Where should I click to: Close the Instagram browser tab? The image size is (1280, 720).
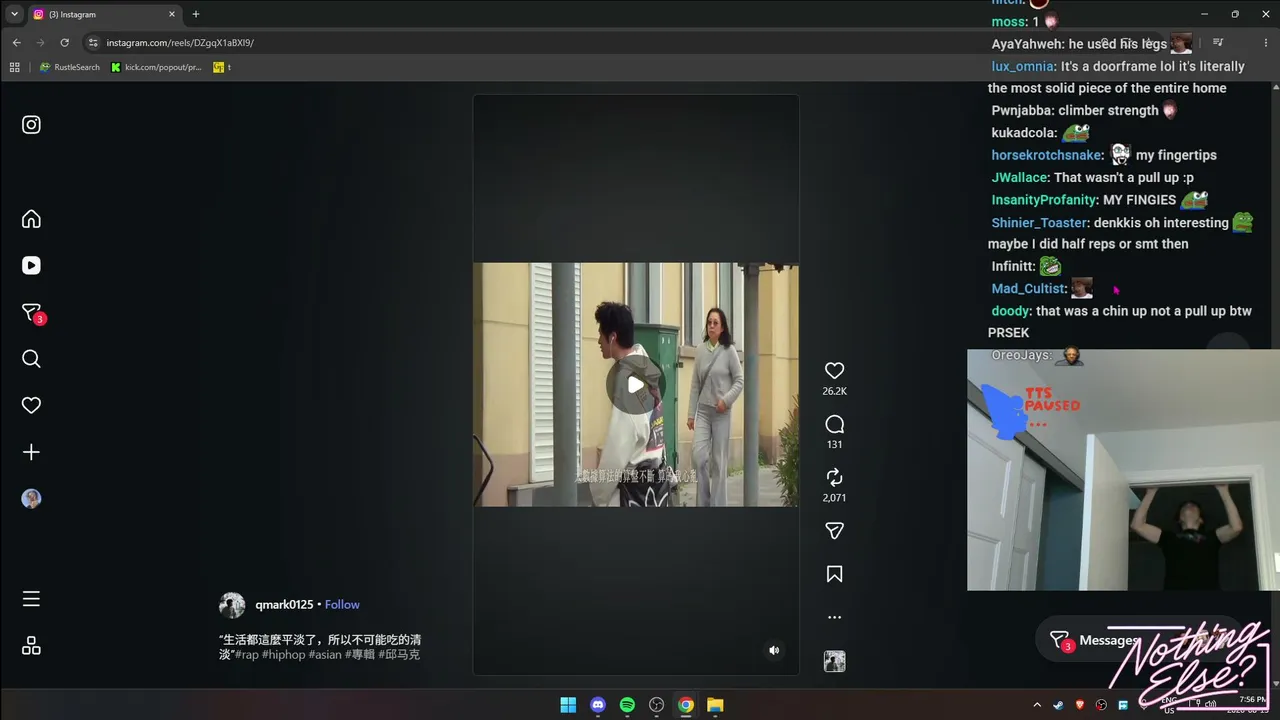[172, 14]
